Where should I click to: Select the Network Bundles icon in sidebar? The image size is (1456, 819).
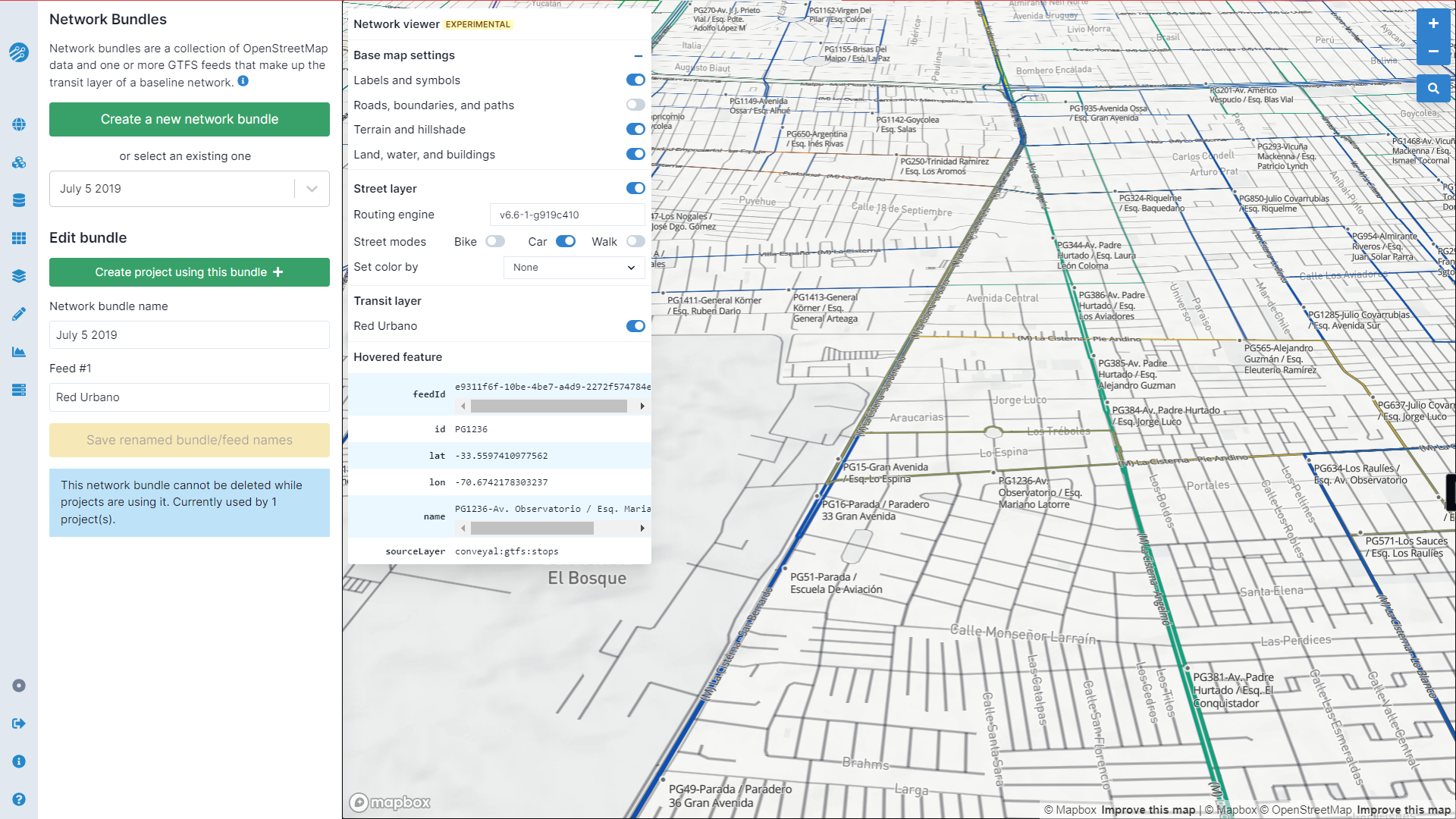19,162
